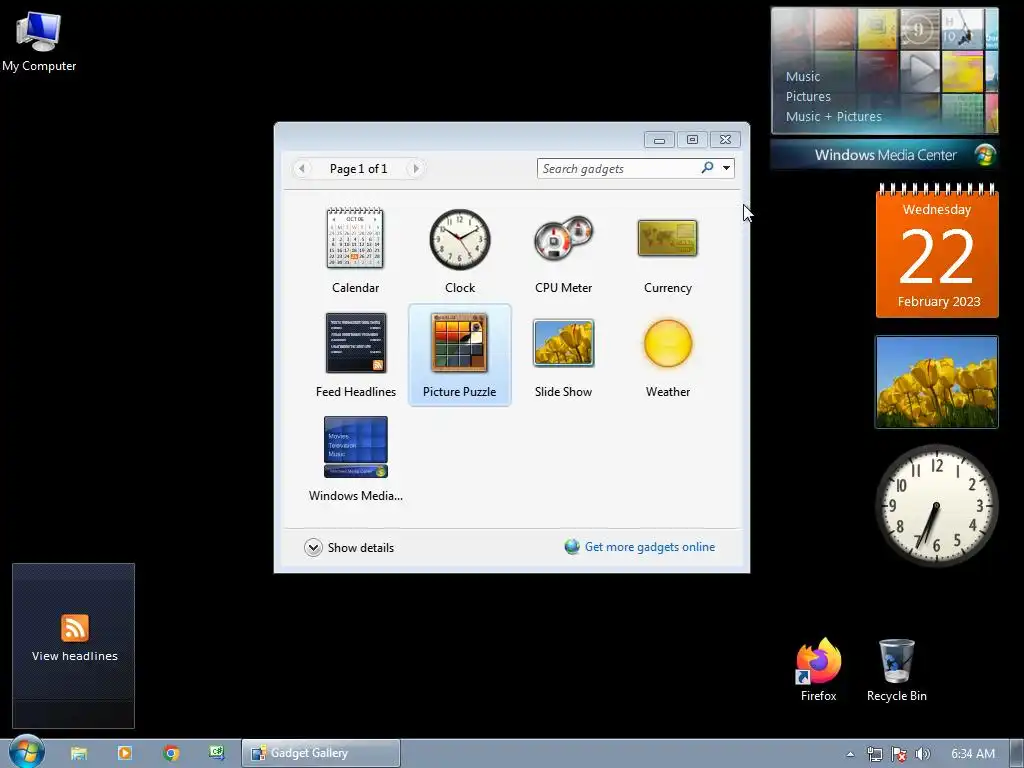Choose the Slide Show gadget in gallery
This screenshot has width=1024, height=768.
coord(563,343)
